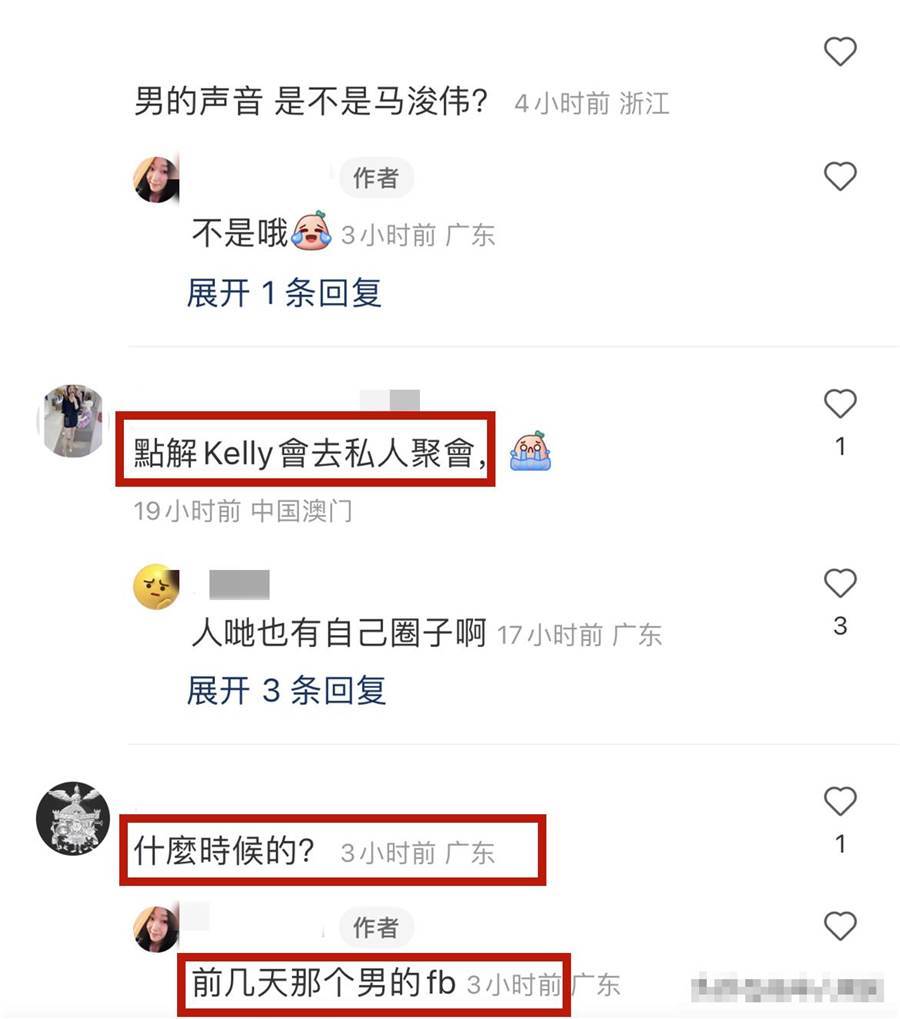This screenshot has width=900, height=1019.
Task: Tap the laughing-tears emoji after 不是哦
Action: [x=311, y=230]
